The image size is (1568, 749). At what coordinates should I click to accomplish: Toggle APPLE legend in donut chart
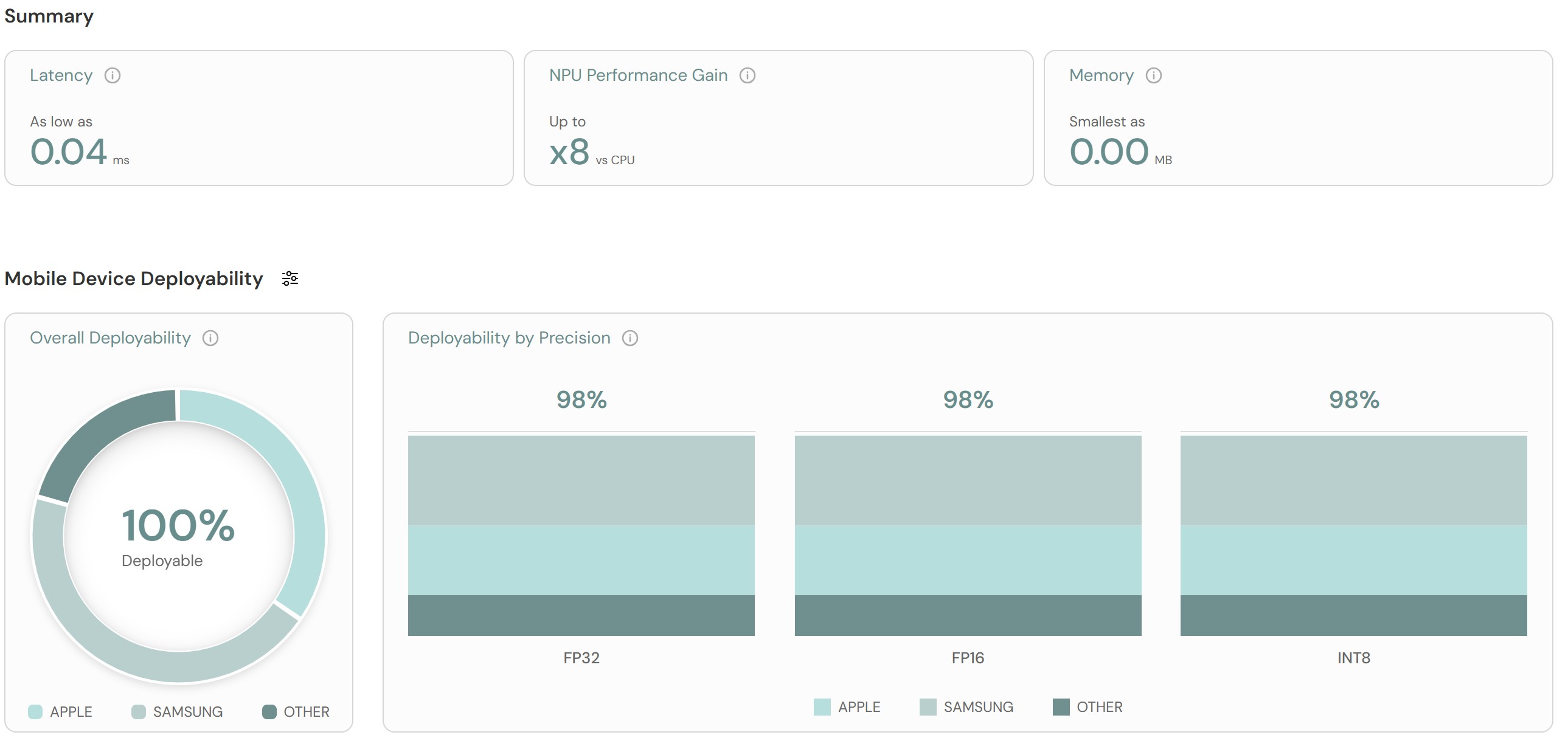[x=60, y=712]
